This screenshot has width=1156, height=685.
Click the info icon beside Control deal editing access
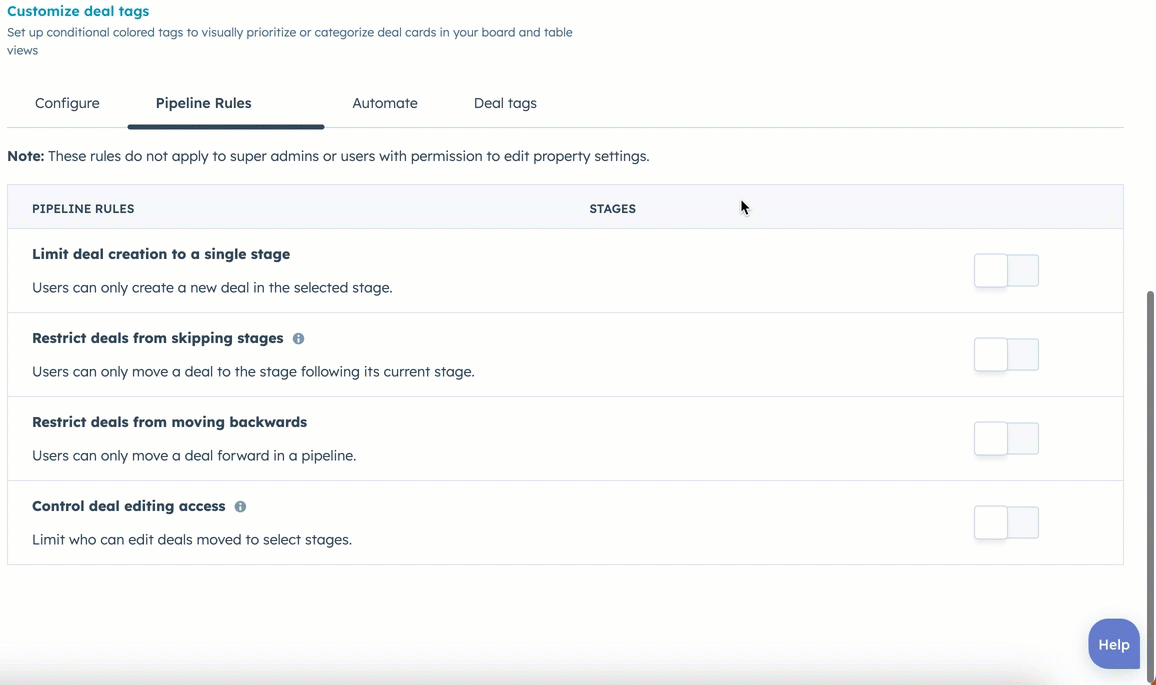click(x=240, y=506)
